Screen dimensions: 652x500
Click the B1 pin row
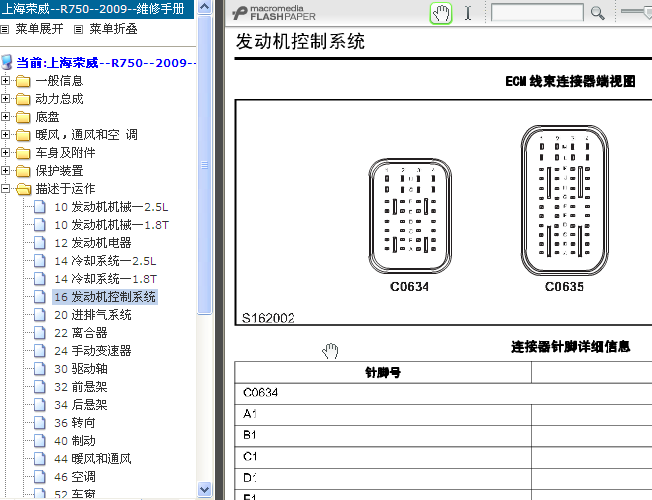pos(443,436)
